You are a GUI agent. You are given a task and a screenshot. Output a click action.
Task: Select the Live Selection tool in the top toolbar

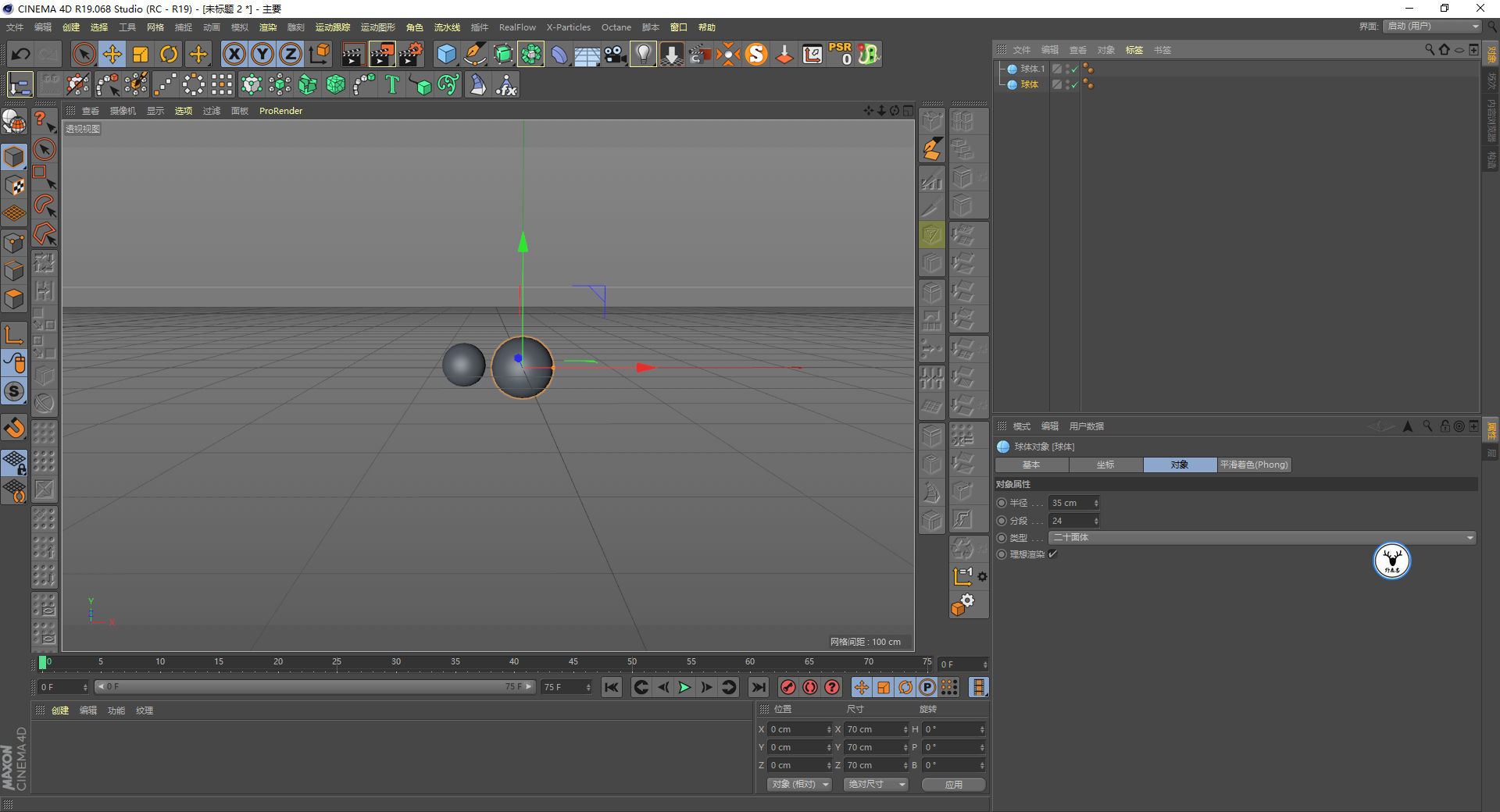click(84, 54)
